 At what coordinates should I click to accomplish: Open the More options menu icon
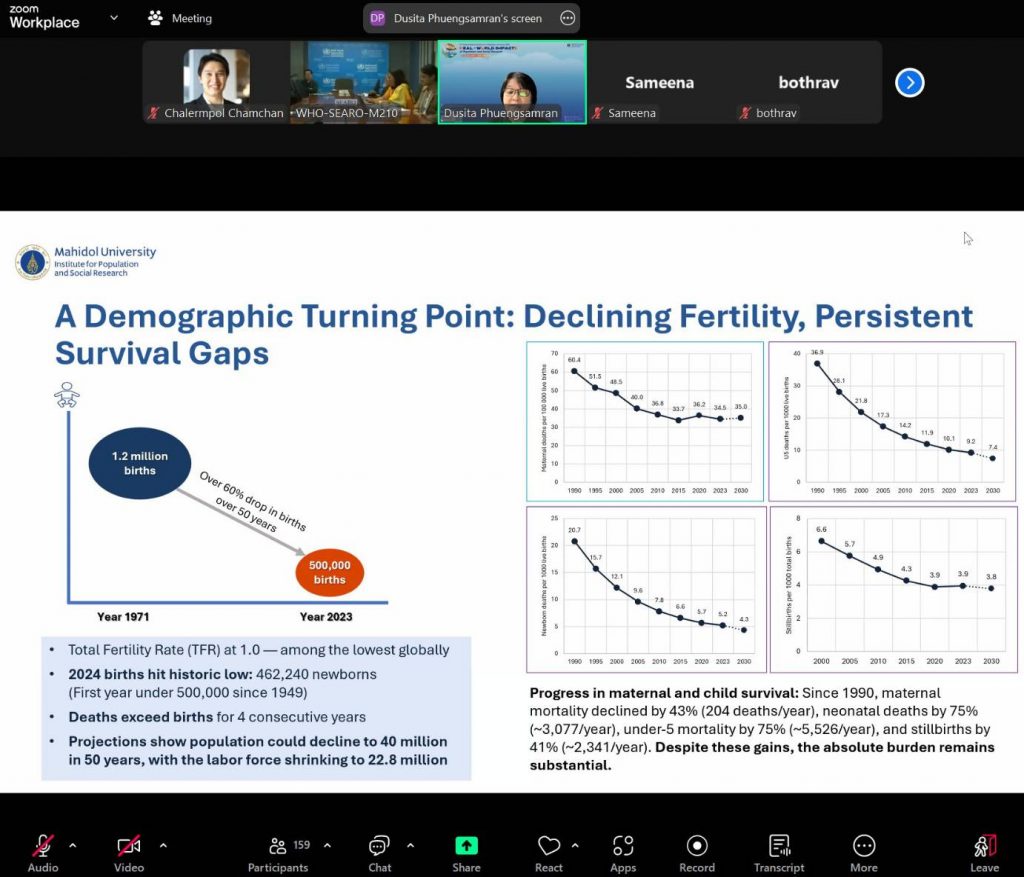pyautogui.click(x=864, y=846)
